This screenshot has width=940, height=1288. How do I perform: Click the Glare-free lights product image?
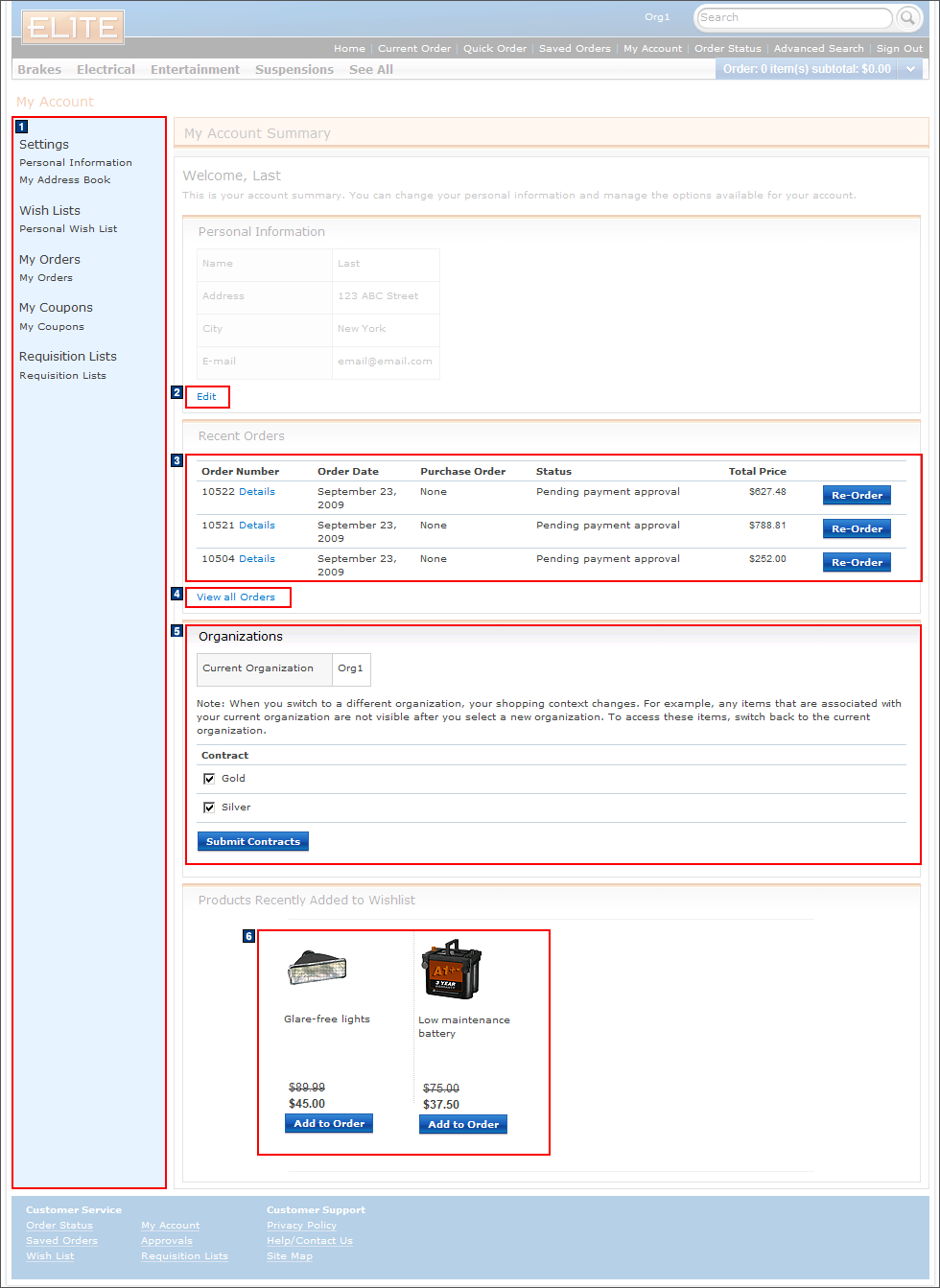pyautogui.click(x=317, y=968)
